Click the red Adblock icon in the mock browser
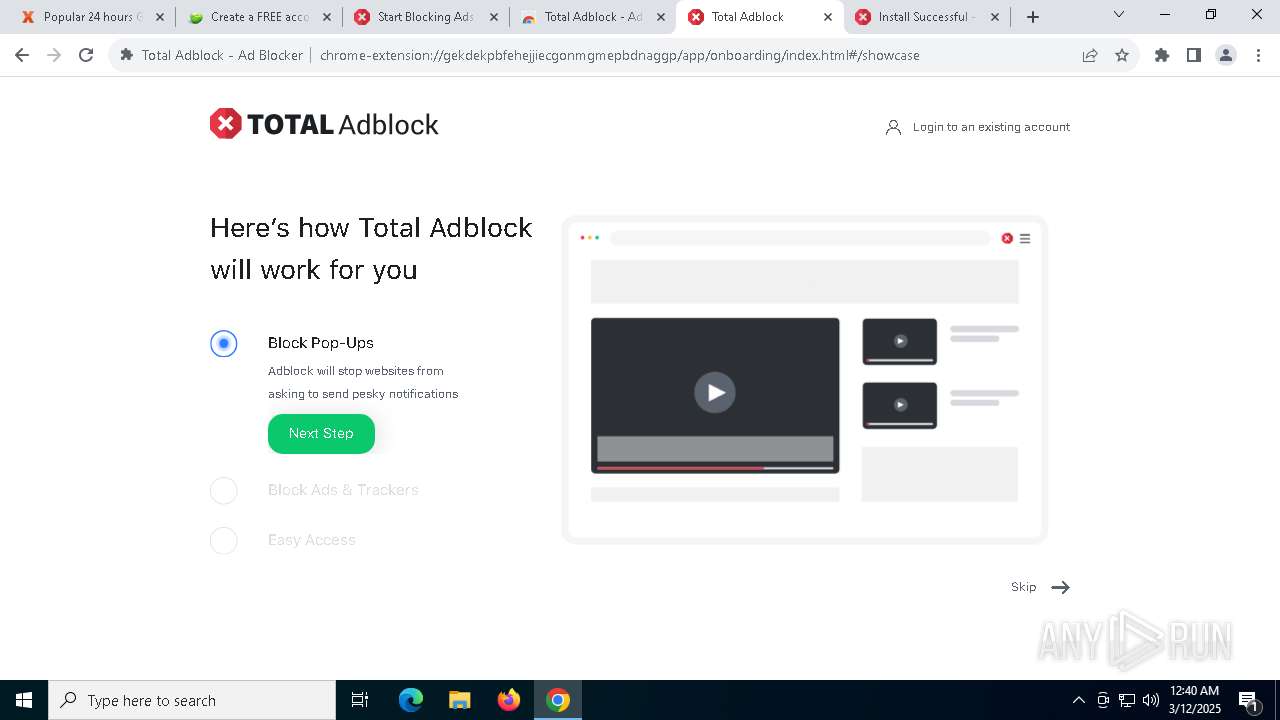 [1007, 238]
